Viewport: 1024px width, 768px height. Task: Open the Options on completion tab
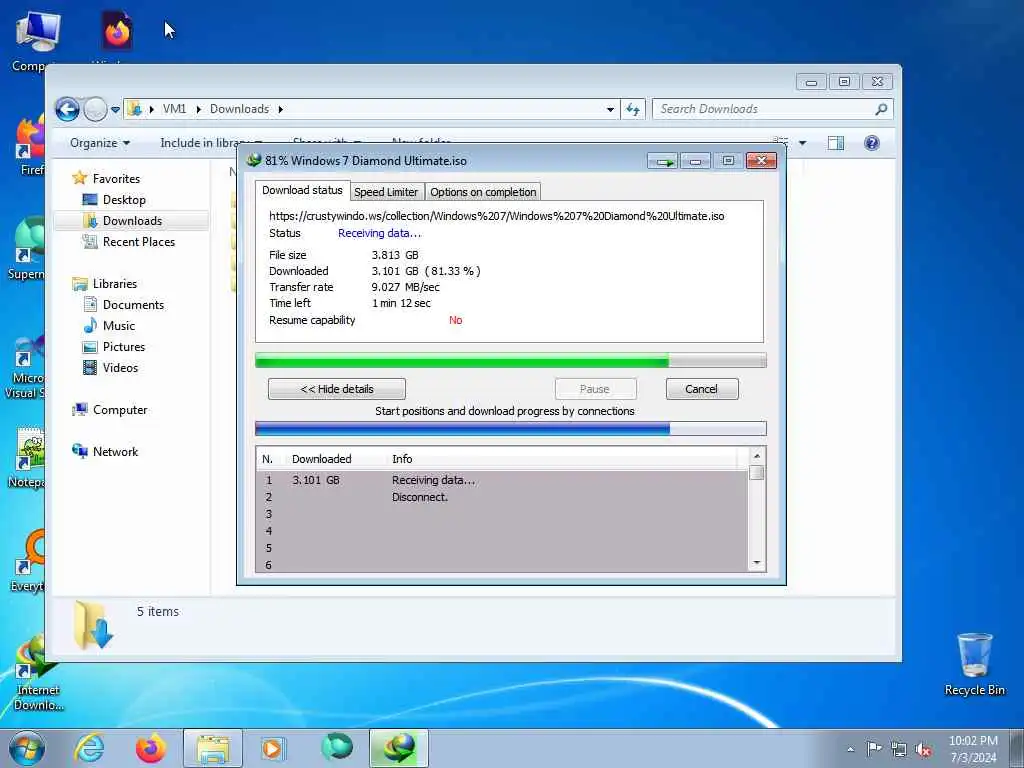(483, 192)
